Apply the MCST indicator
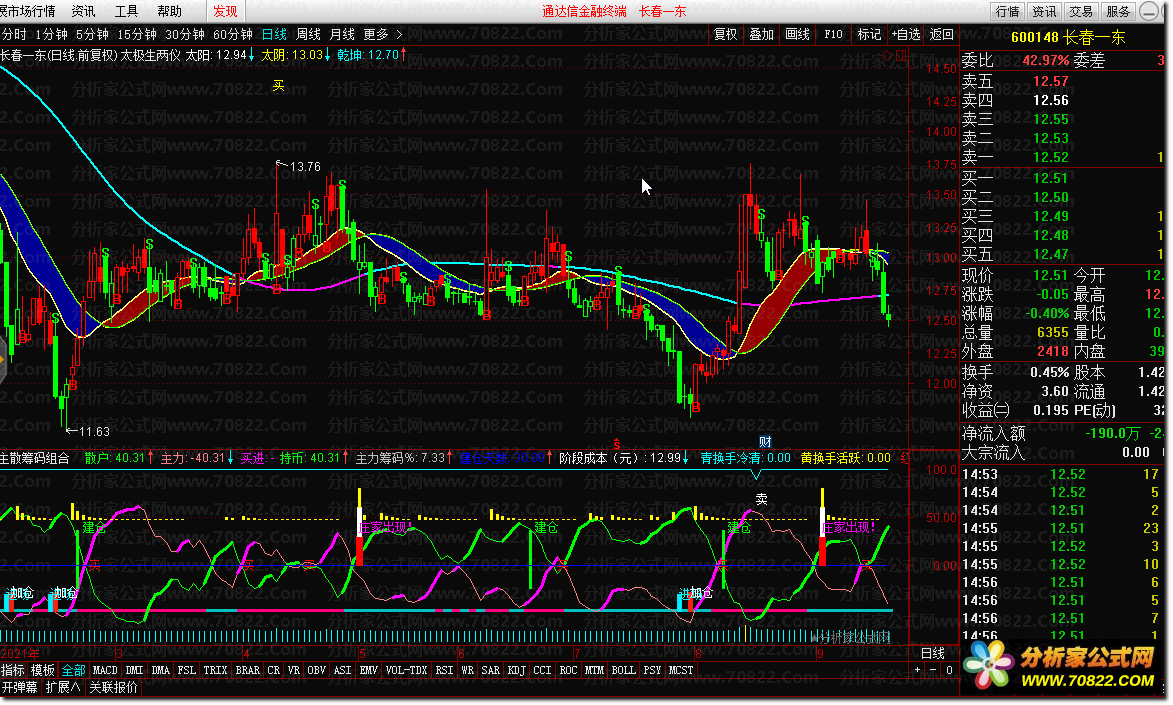This screenshot has height=705, width=1173. [x=680, y=671]
